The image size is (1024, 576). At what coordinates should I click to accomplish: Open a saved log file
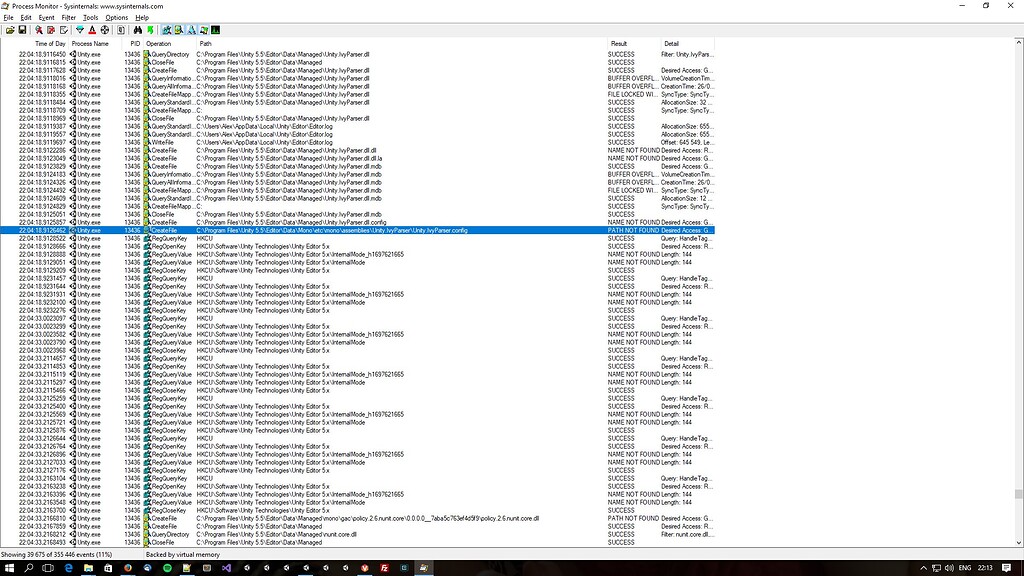8,28
